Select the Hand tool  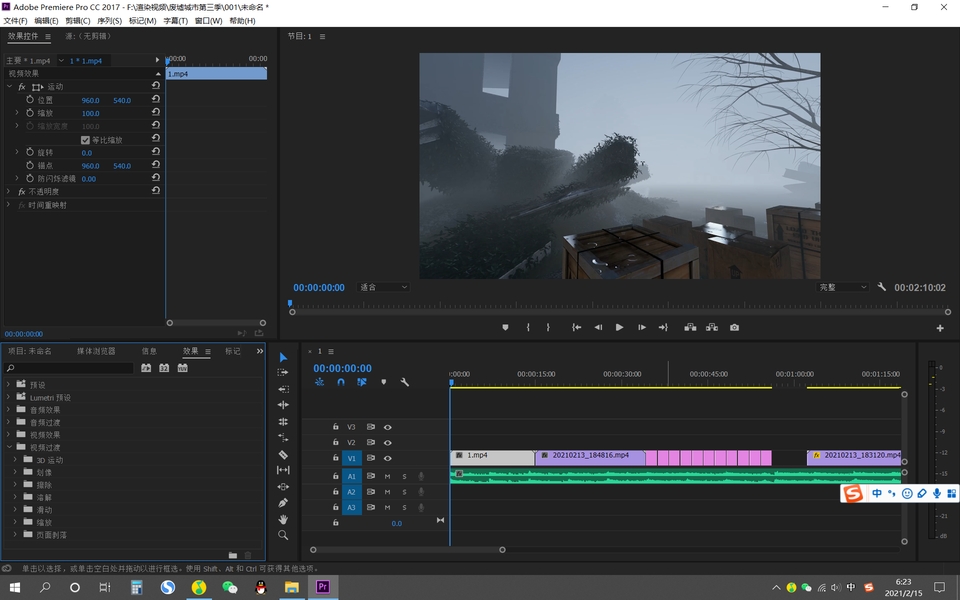[x=283, y=519]
